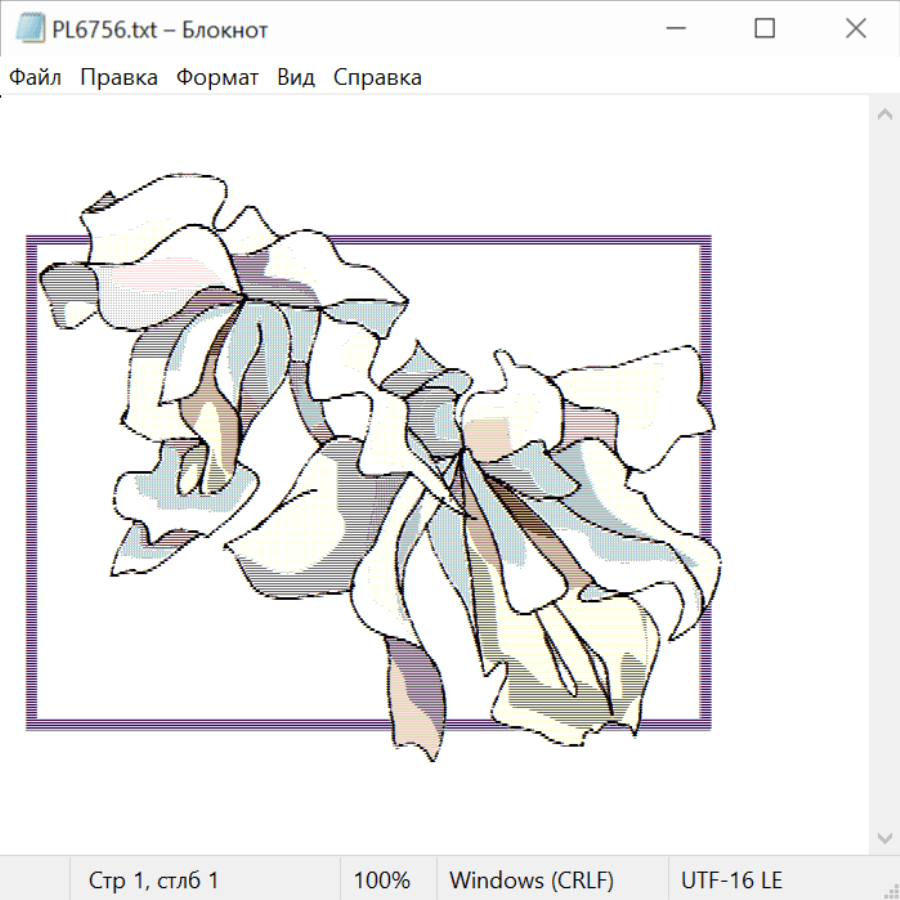The height and width of the screenshot is (900, 900).
Task: Open the Файл menu
Action: pos(35,77)
